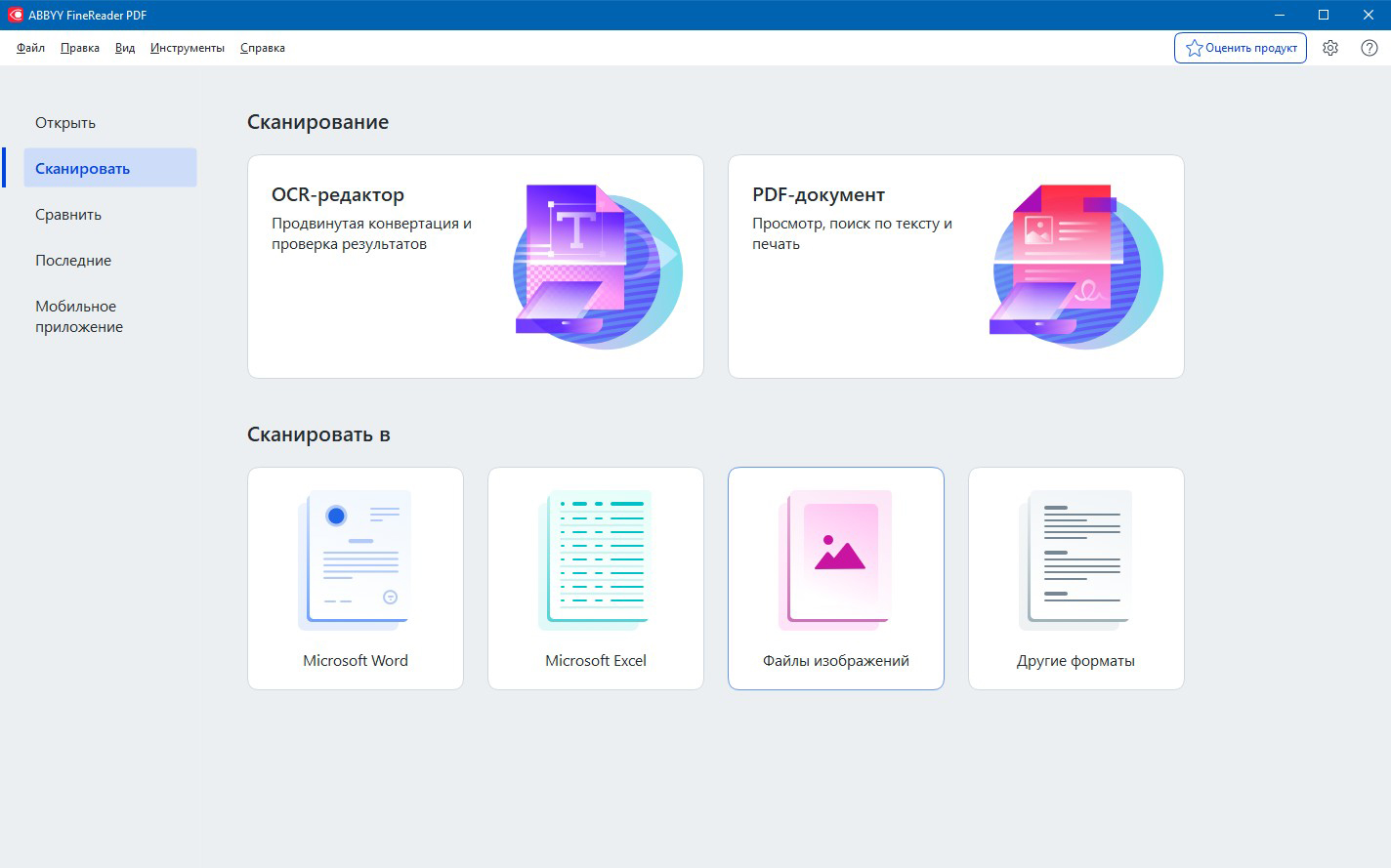Open the help question mark icon
The height and width of the screenshot is (868, 1391).
tap(1370, 48)
